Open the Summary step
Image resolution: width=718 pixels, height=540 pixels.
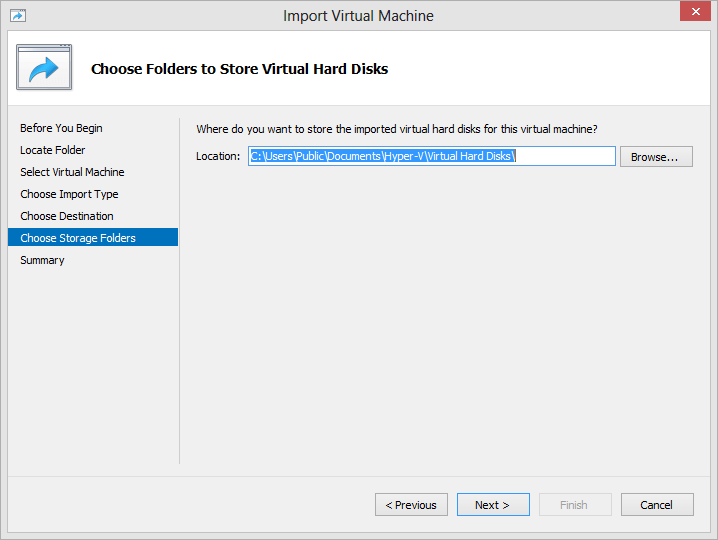42,260
